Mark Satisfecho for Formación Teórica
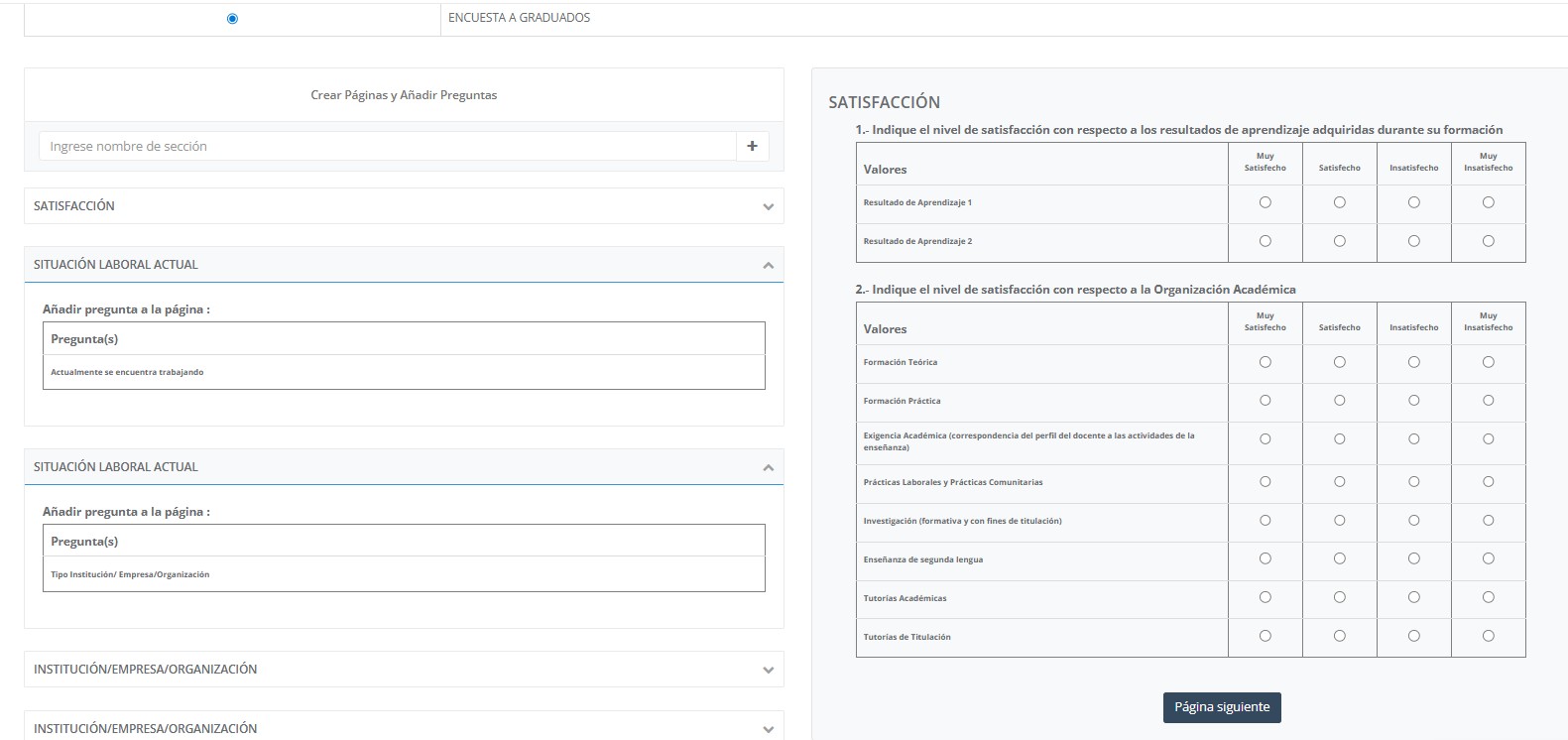Image resolution: width=1568 pixels, height=740 pixels. (x=1339, y=362)
